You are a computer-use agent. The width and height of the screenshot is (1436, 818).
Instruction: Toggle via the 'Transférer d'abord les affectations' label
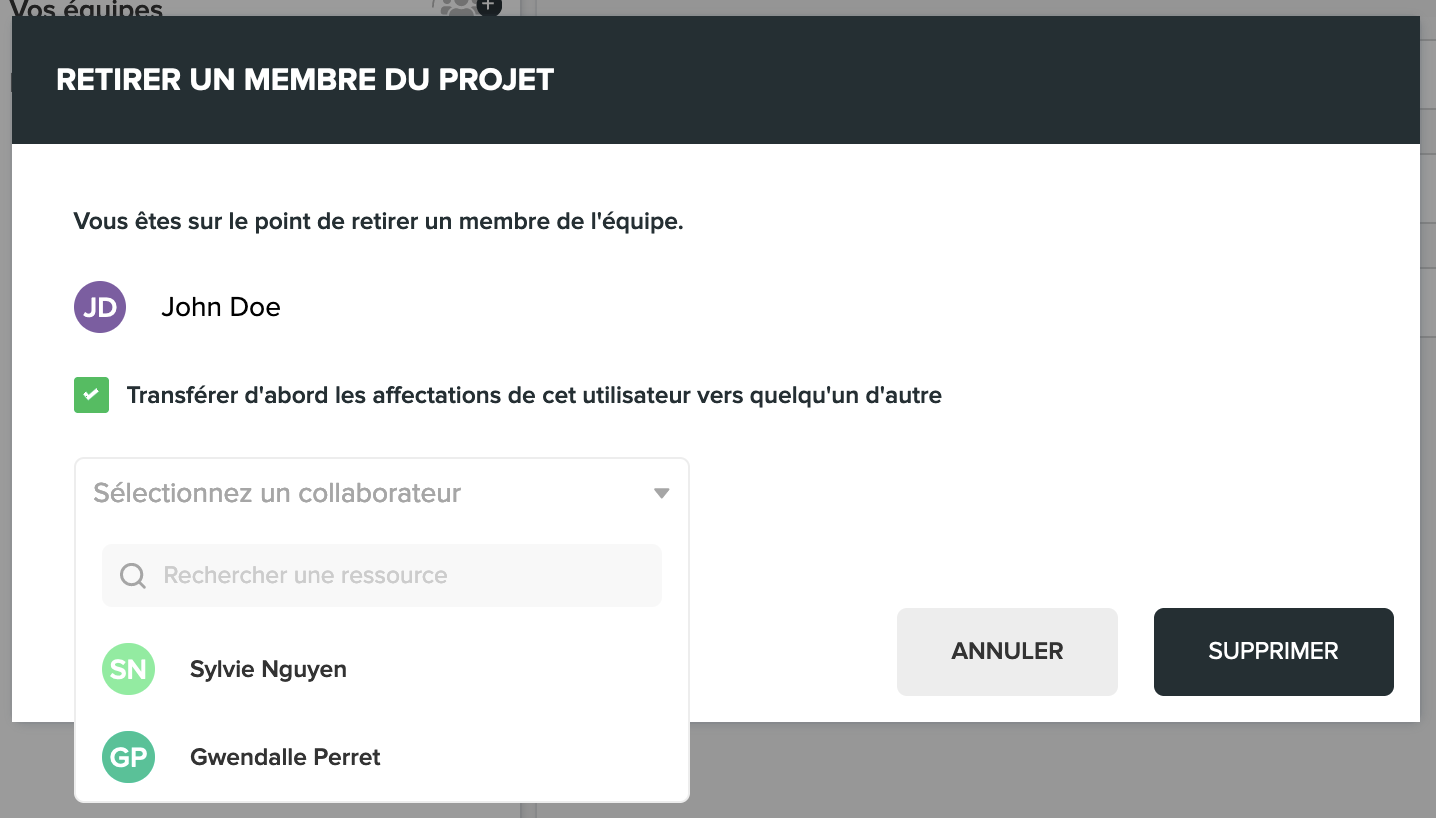[x=534, y=395]
